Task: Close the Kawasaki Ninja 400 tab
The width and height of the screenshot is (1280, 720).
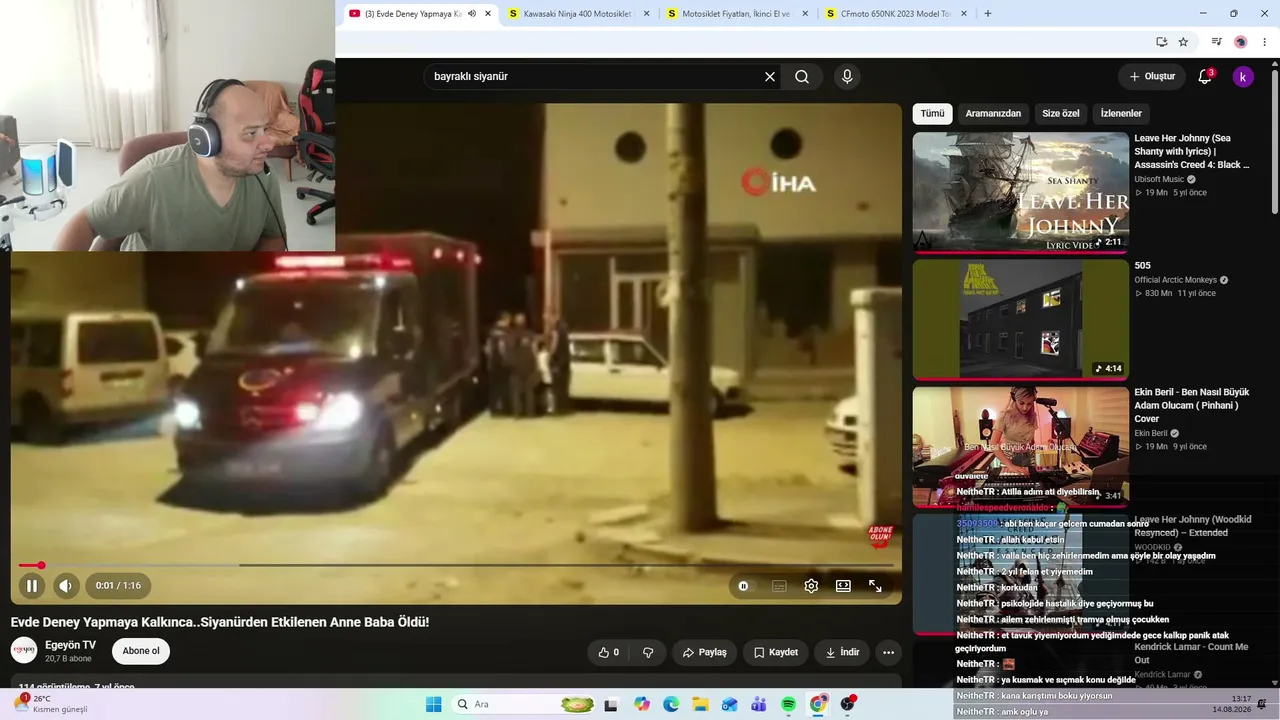Action: tap(646, 14)
